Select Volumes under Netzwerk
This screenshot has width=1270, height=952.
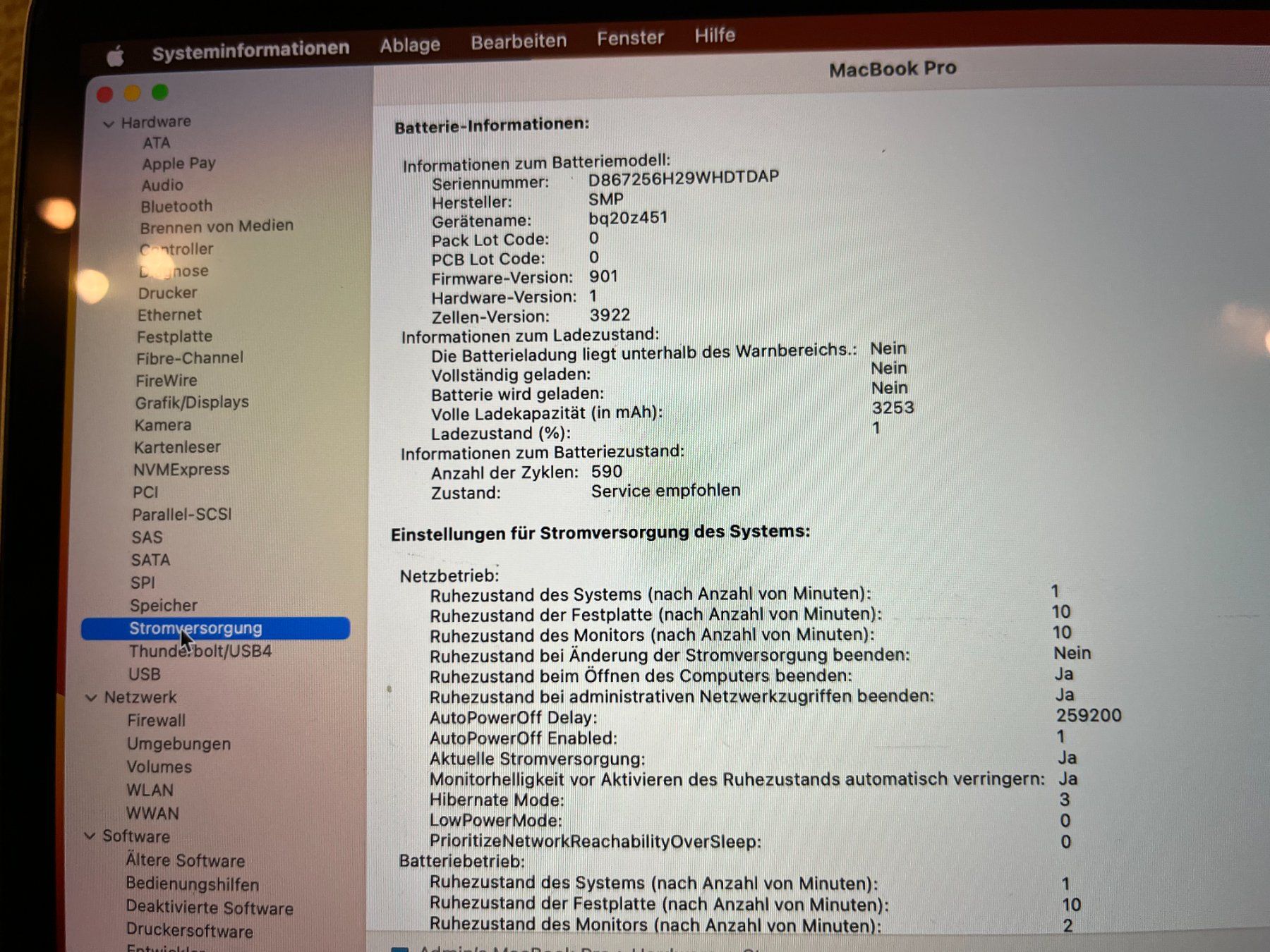[x=159, y=767]
